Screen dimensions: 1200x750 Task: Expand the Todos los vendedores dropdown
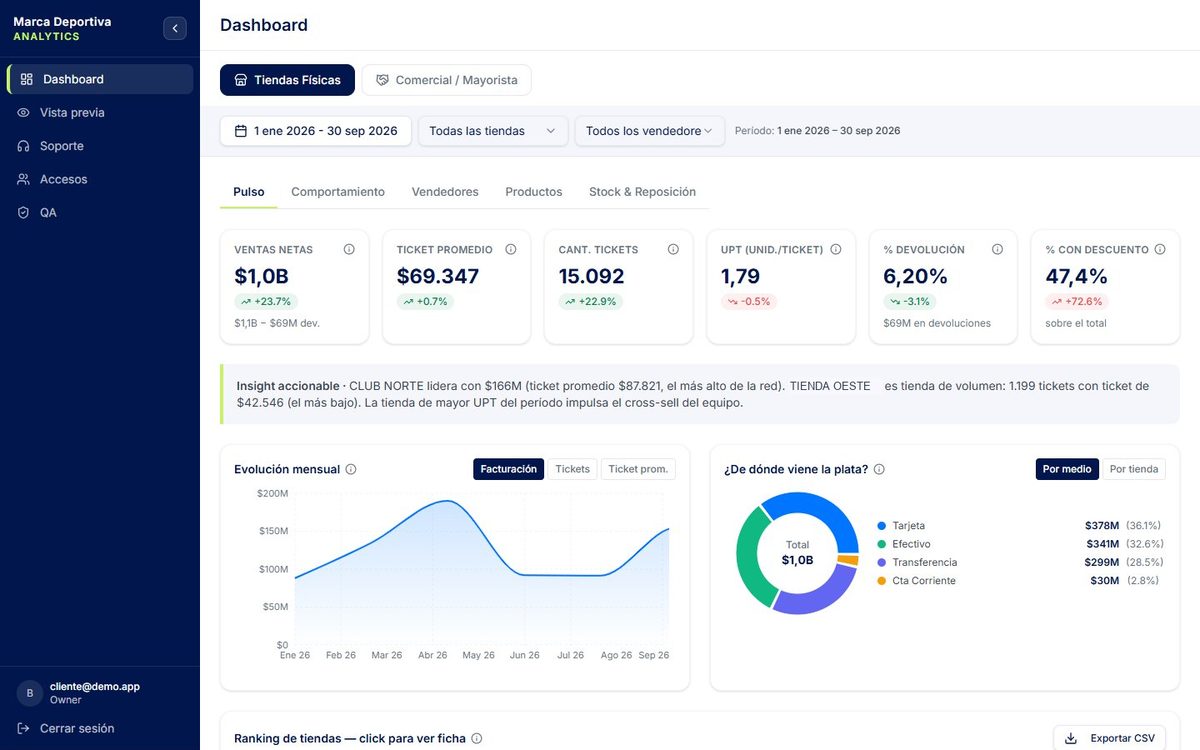pyautogui.click(x=650, y=131)
